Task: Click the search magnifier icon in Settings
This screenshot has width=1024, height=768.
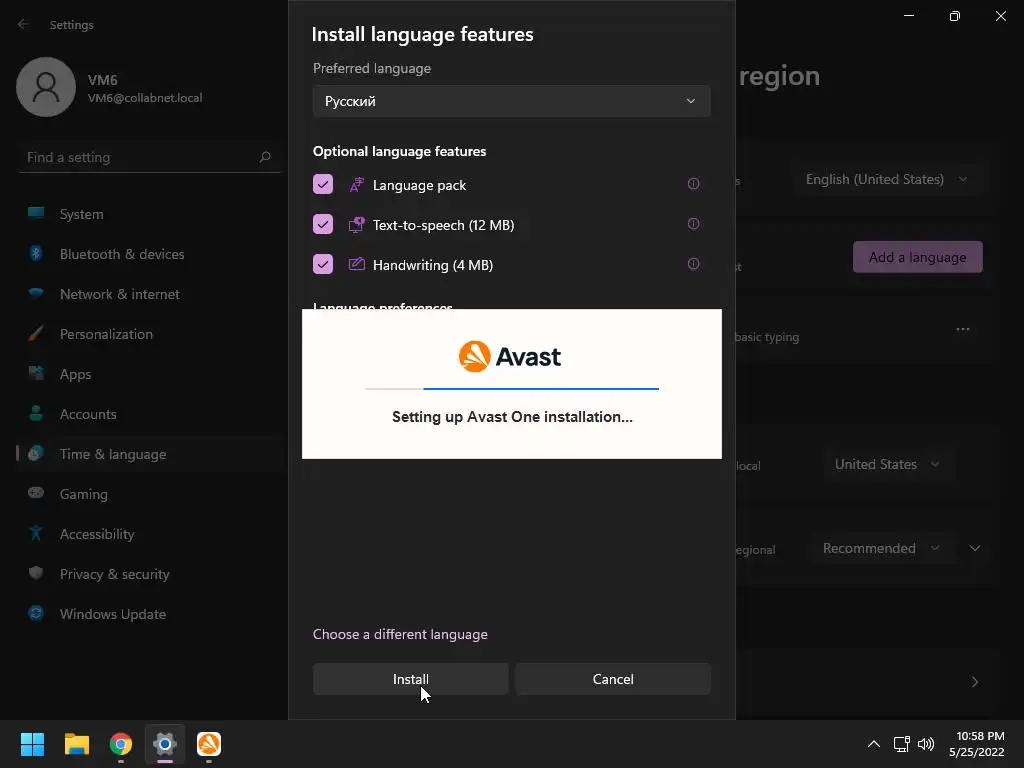Action: pyautogui.click(x=264, y=157)
